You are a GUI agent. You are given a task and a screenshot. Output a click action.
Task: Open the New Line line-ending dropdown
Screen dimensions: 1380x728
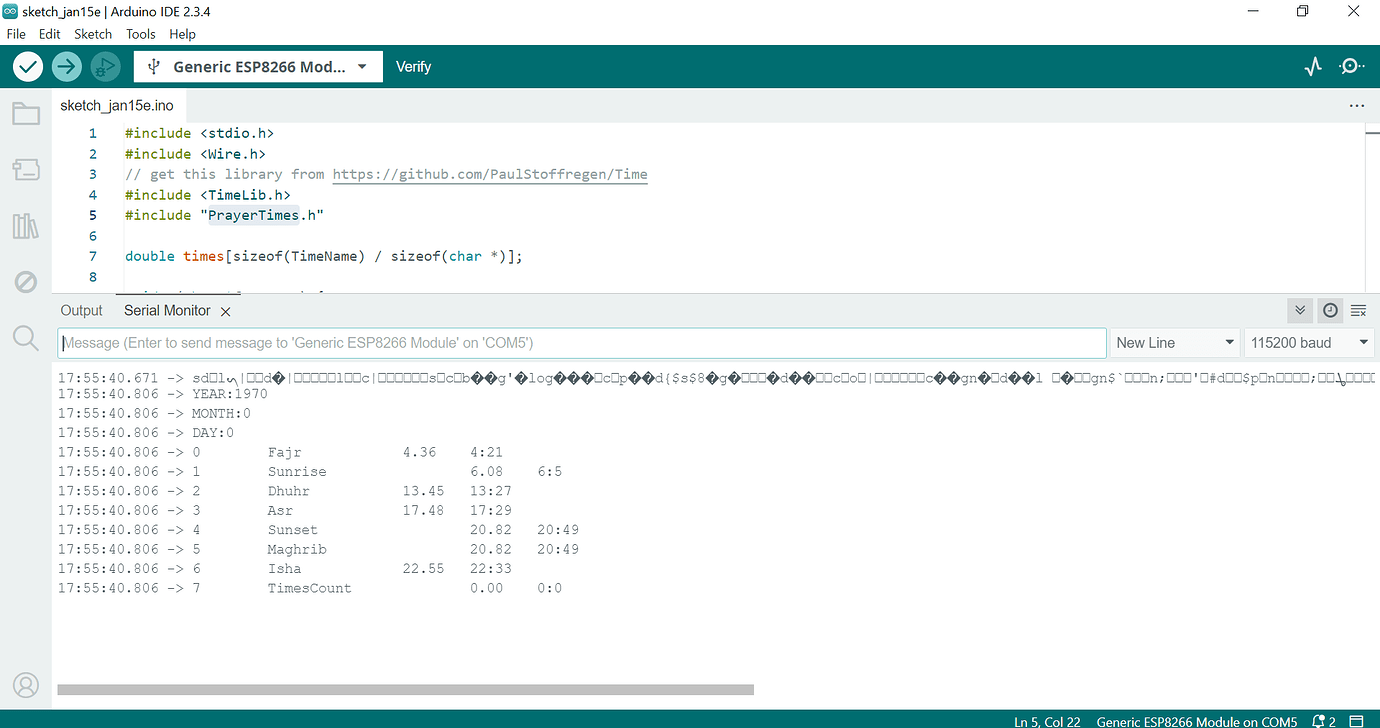[x=1175, y=342]
